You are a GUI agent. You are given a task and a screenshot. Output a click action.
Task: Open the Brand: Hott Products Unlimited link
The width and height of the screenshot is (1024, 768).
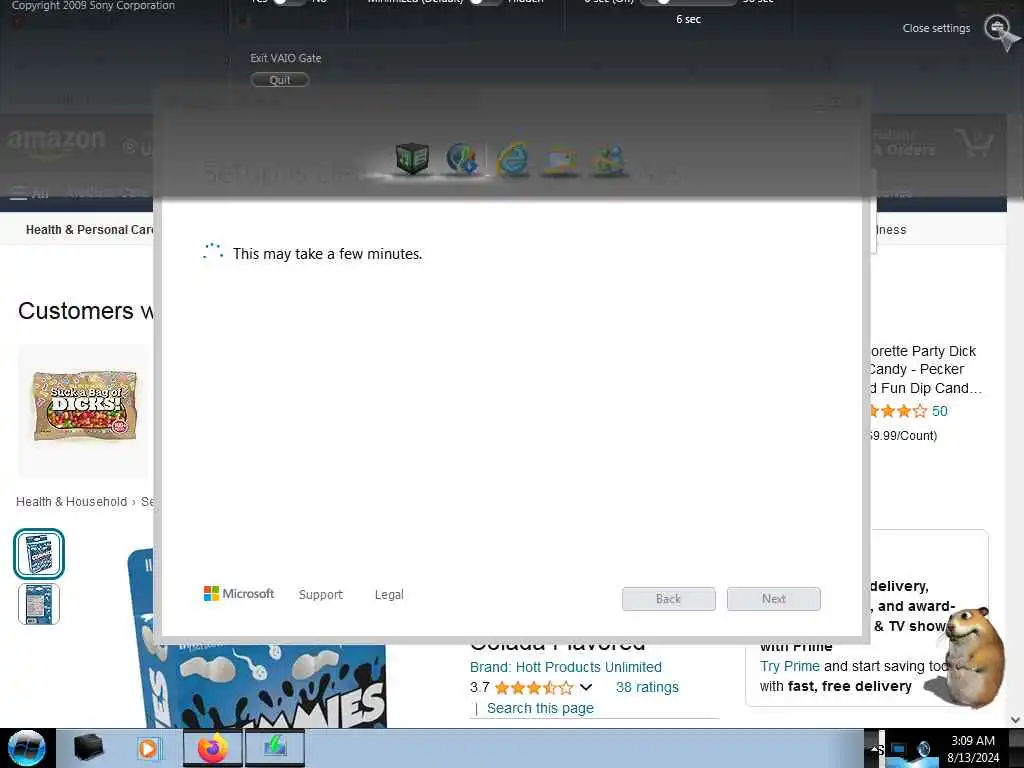tap(566, 667)
